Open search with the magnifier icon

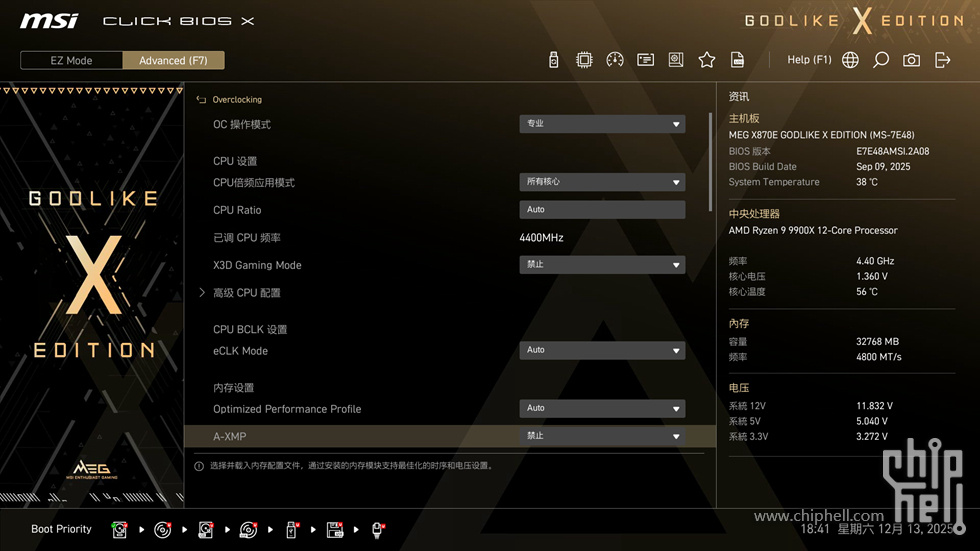point(881,60)
